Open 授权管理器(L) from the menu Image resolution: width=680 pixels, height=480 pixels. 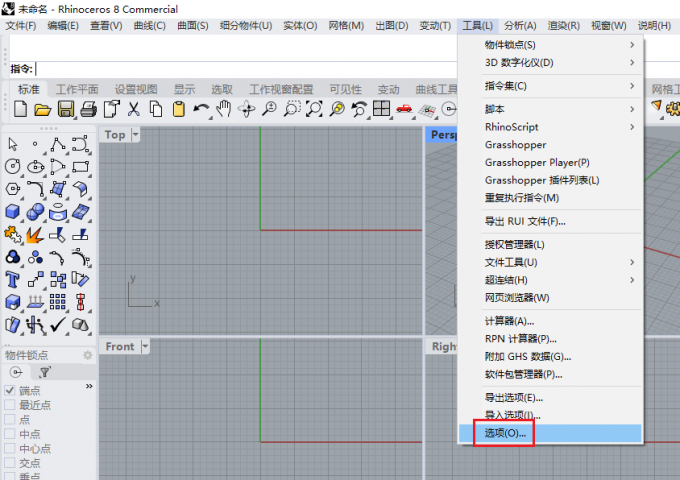550,245
